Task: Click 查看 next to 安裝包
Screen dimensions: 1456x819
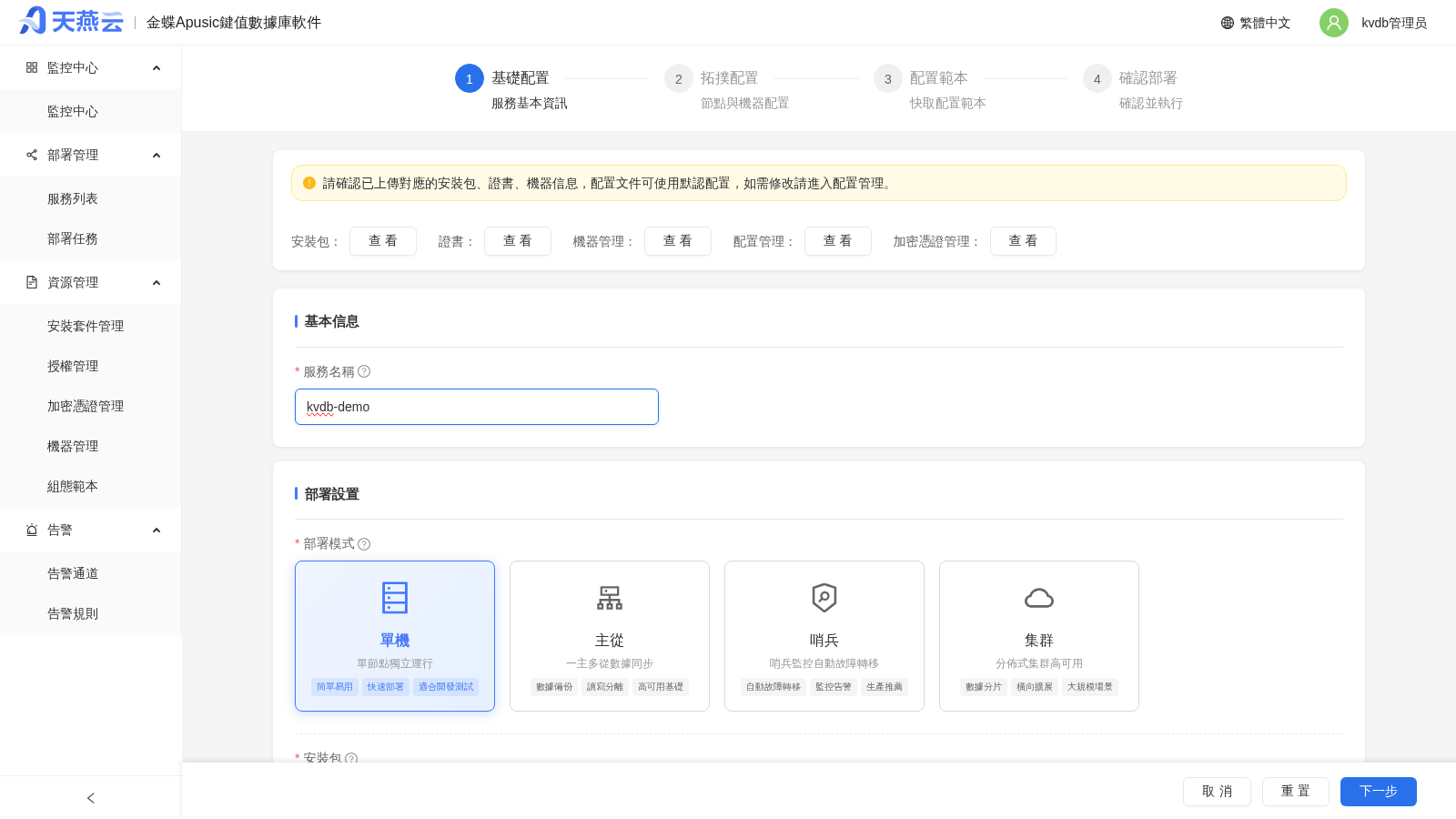Action: point(383,241)
